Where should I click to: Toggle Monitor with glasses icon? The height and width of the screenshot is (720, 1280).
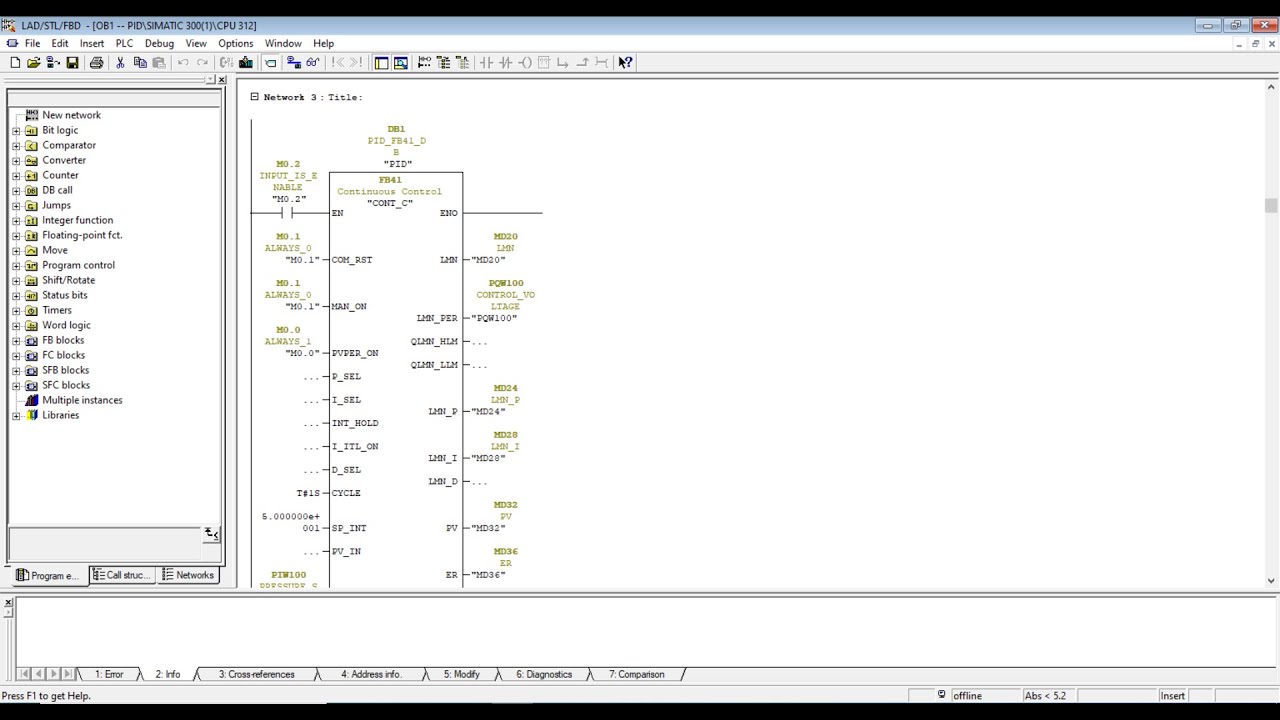(313, 62)
